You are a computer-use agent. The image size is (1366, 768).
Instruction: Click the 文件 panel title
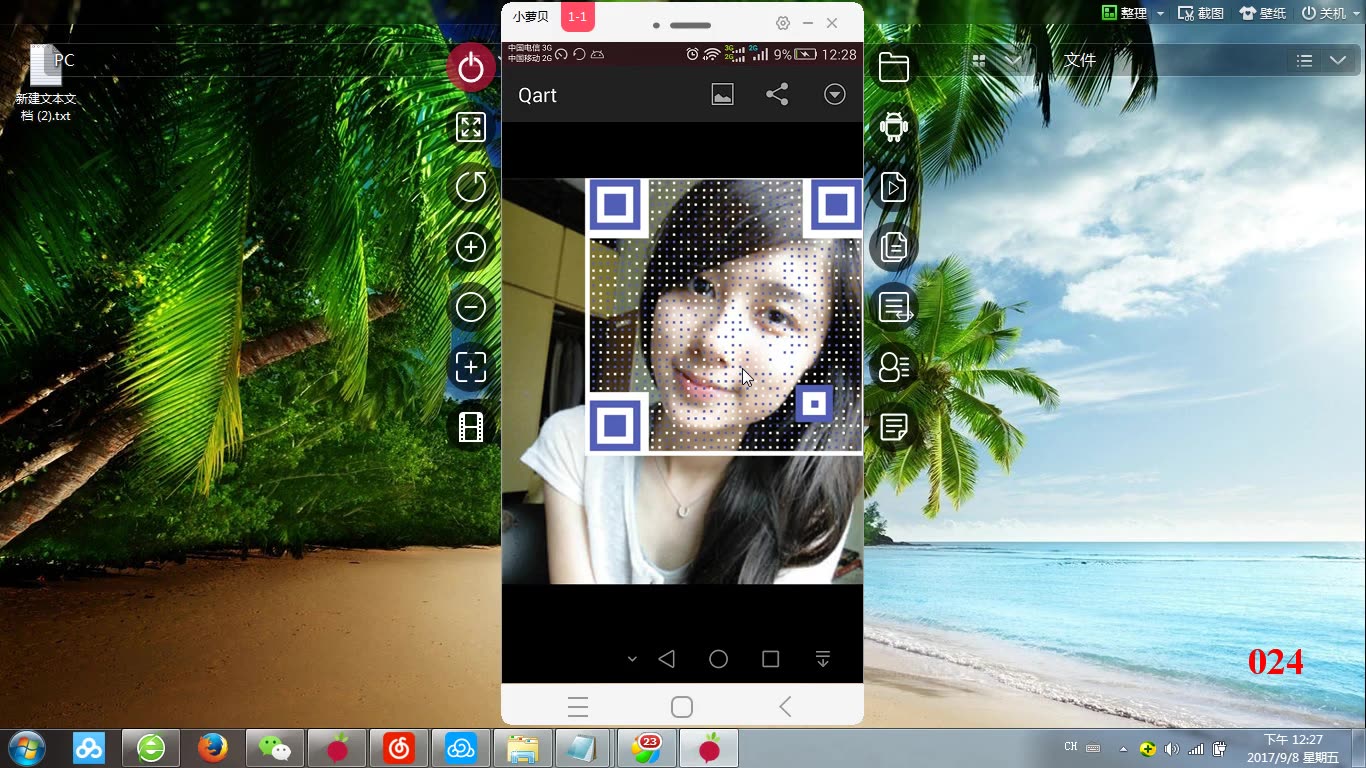(1080, 60)
